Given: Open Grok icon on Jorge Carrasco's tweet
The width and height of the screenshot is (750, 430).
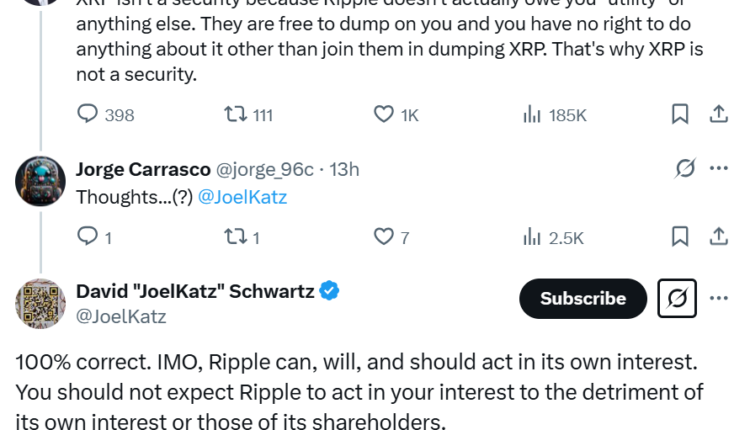Looking at the screenshot, I should coord(685,168).
